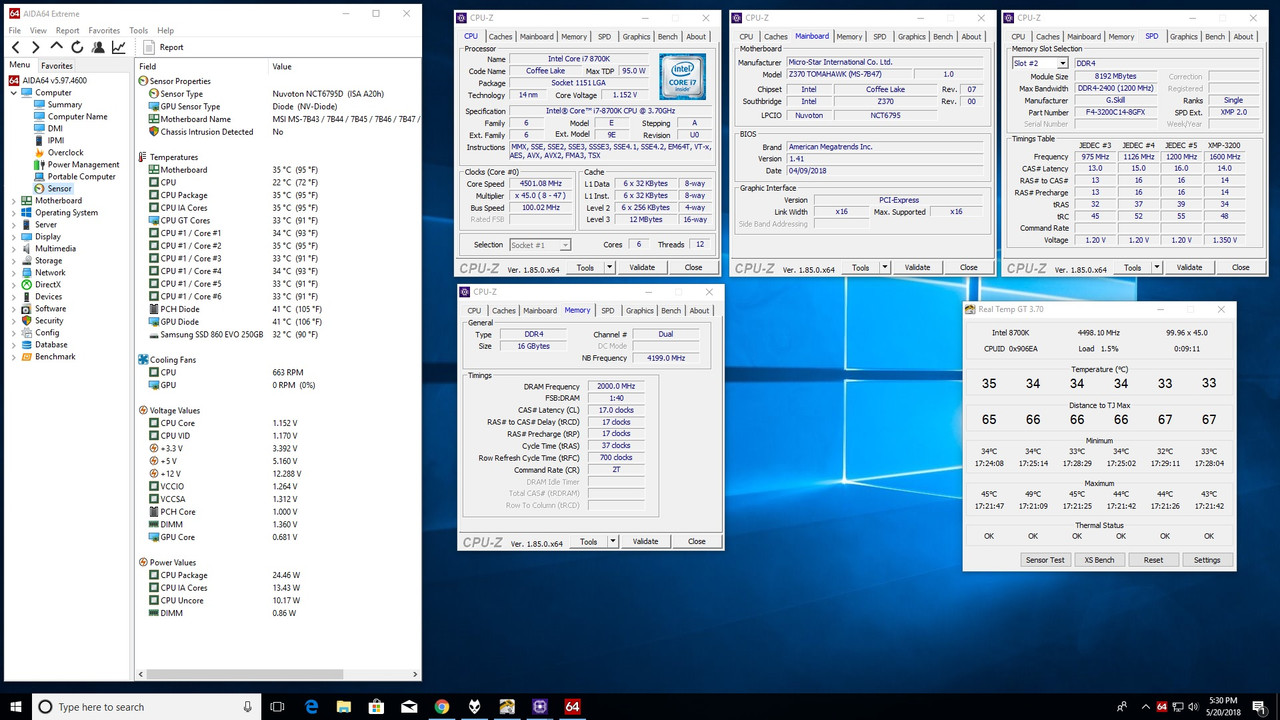Expand Motherboard node in AIDA64 tree
The height and width of the screenshot is (720, 1280).
(x=13, y=201)
